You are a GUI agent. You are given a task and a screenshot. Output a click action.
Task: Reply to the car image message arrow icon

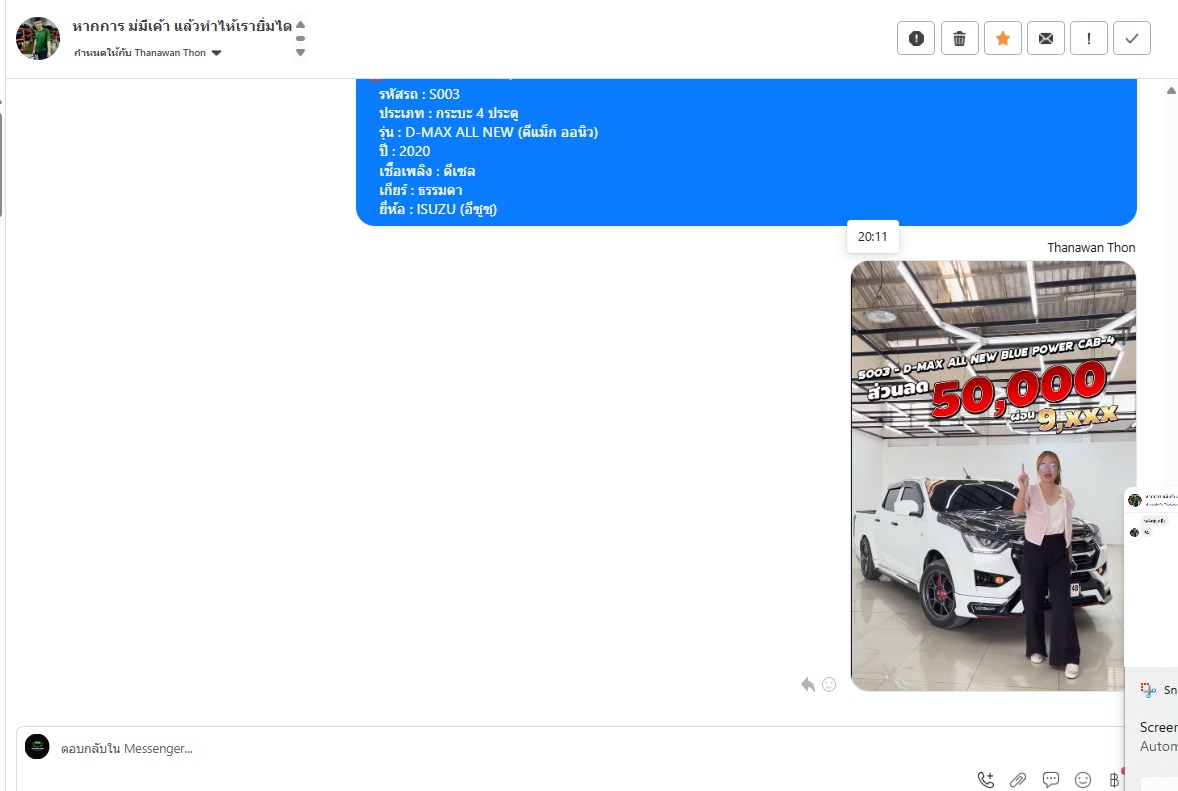click(x=808, y=684)
